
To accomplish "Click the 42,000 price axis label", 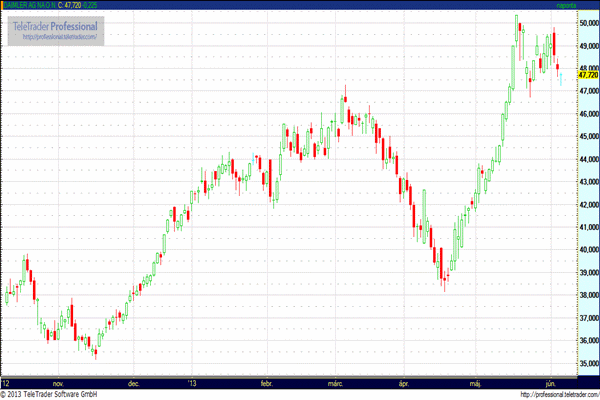I will pyautogui.click(x=588, y=204).
